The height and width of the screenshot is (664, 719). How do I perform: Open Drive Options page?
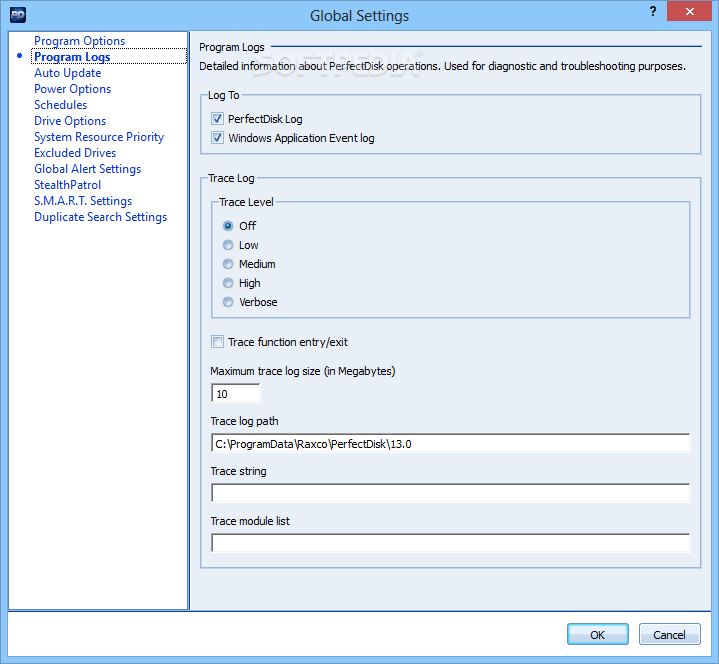coord(70,121)
